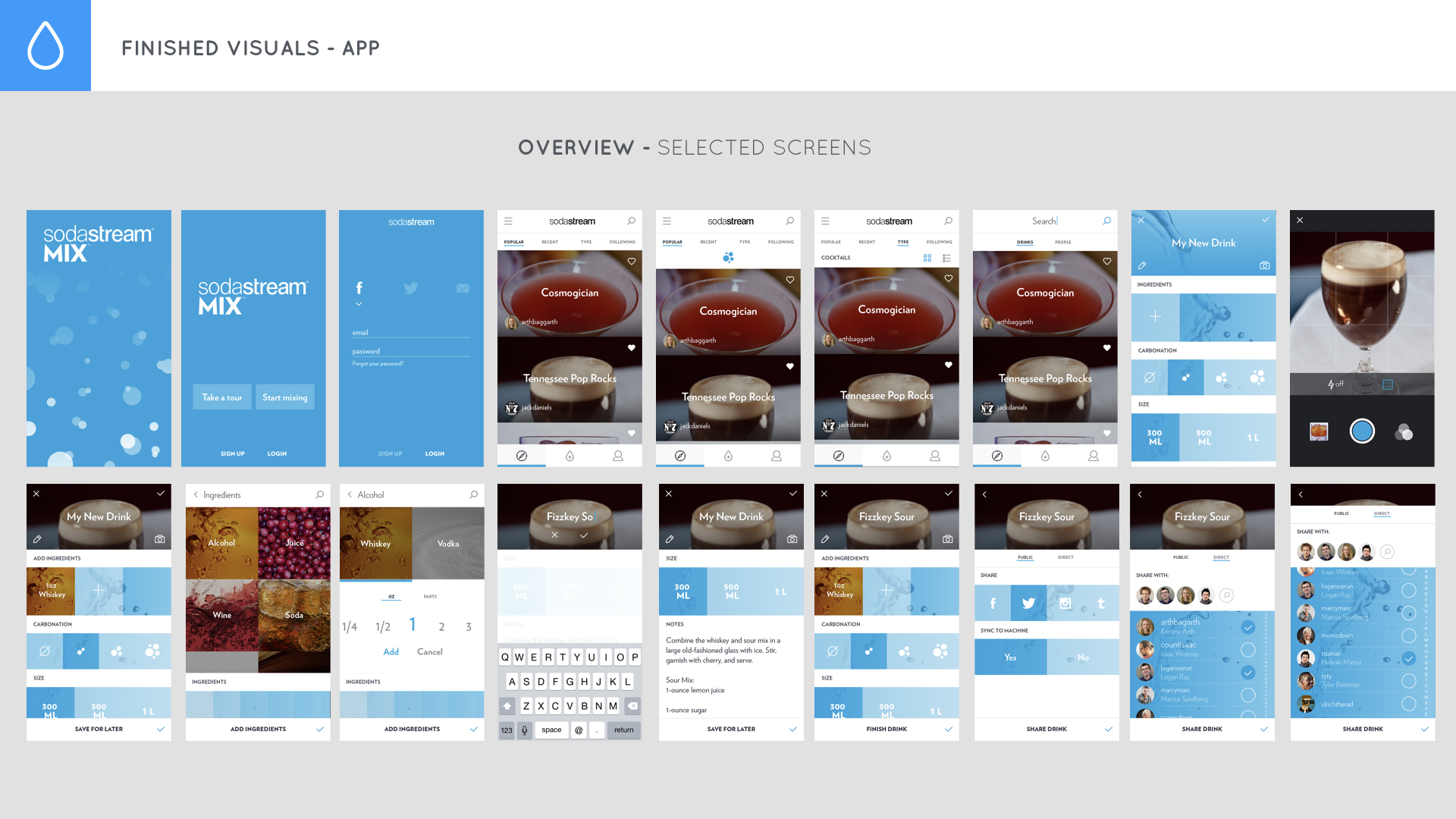The width and height of the screenshot is (1456, 819).
Task: Switch to DIRECT tab on SYNC TO MACHINE screen
Action: [x=1065, y=557]
